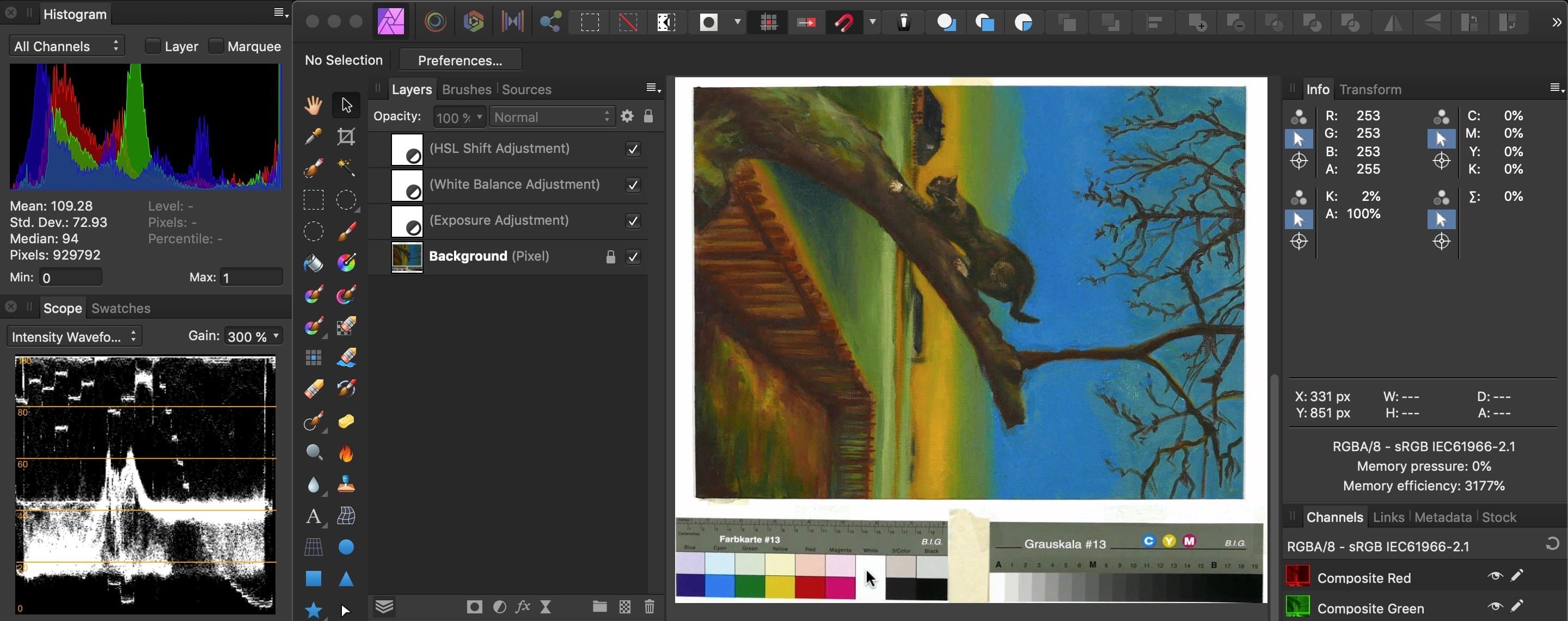Toggle the Layer checkbox in Histogram
Viewport: 1568px width, 621px height.
tap(153, 46)
